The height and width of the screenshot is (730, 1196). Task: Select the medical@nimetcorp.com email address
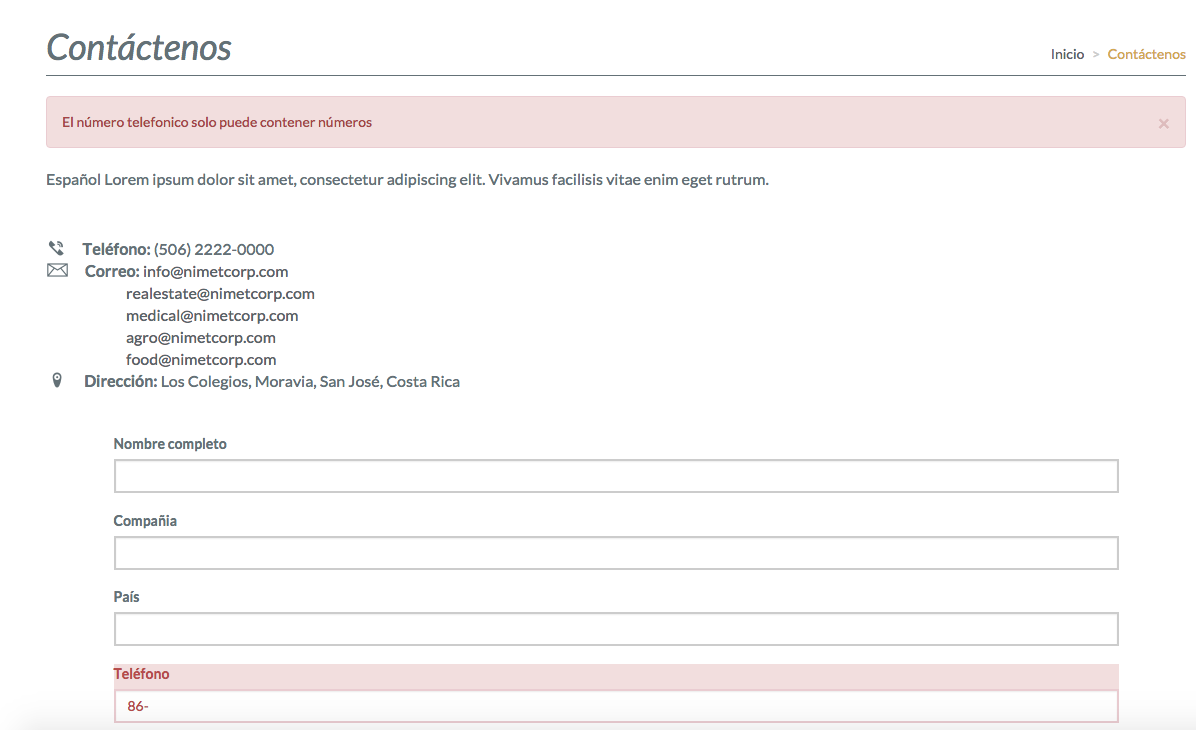click(x=212, y=316)
